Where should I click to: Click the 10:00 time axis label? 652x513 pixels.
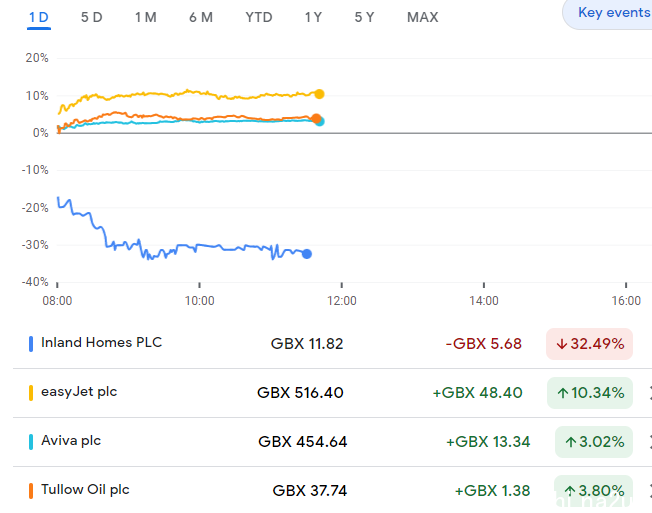click(x=200, y=301)
